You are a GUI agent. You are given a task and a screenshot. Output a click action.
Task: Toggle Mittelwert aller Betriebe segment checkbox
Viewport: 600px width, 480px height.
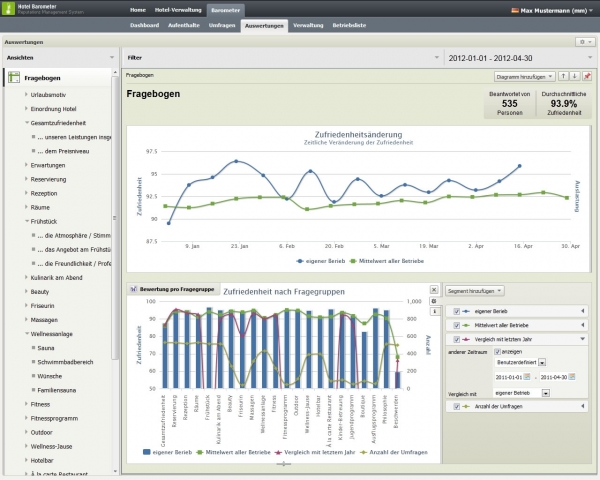point(456,325)
